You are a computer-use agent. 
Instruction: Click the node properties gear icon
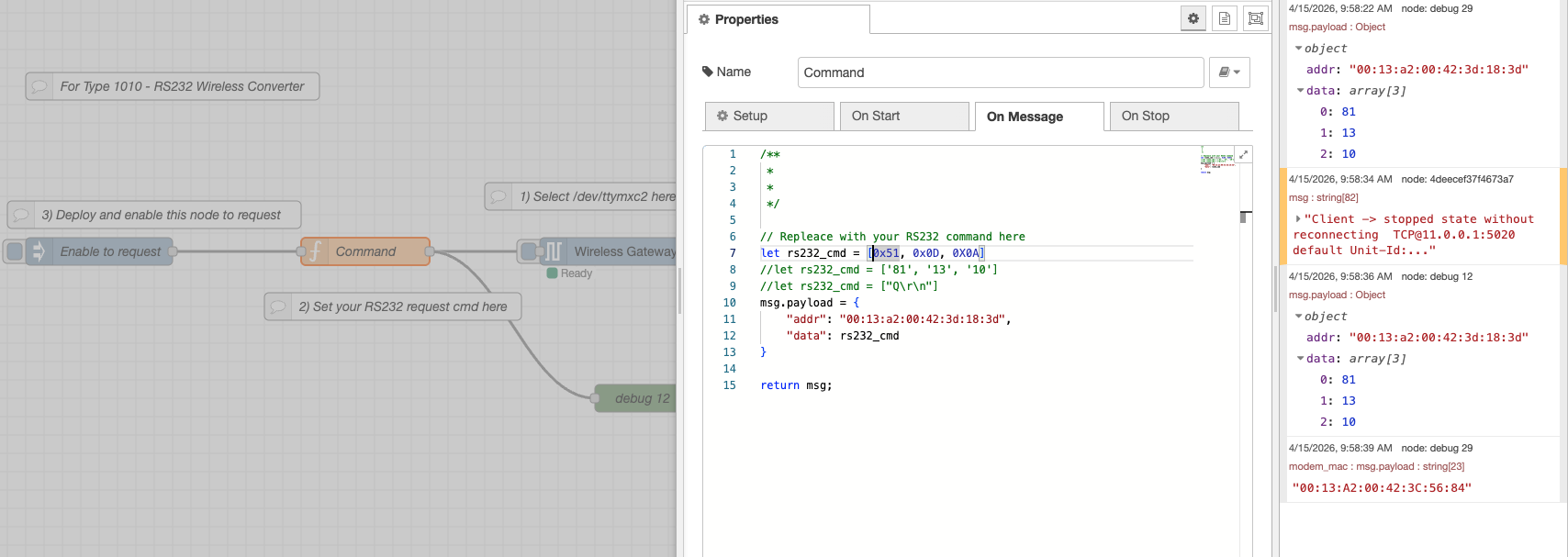(x=1193, y=18)
